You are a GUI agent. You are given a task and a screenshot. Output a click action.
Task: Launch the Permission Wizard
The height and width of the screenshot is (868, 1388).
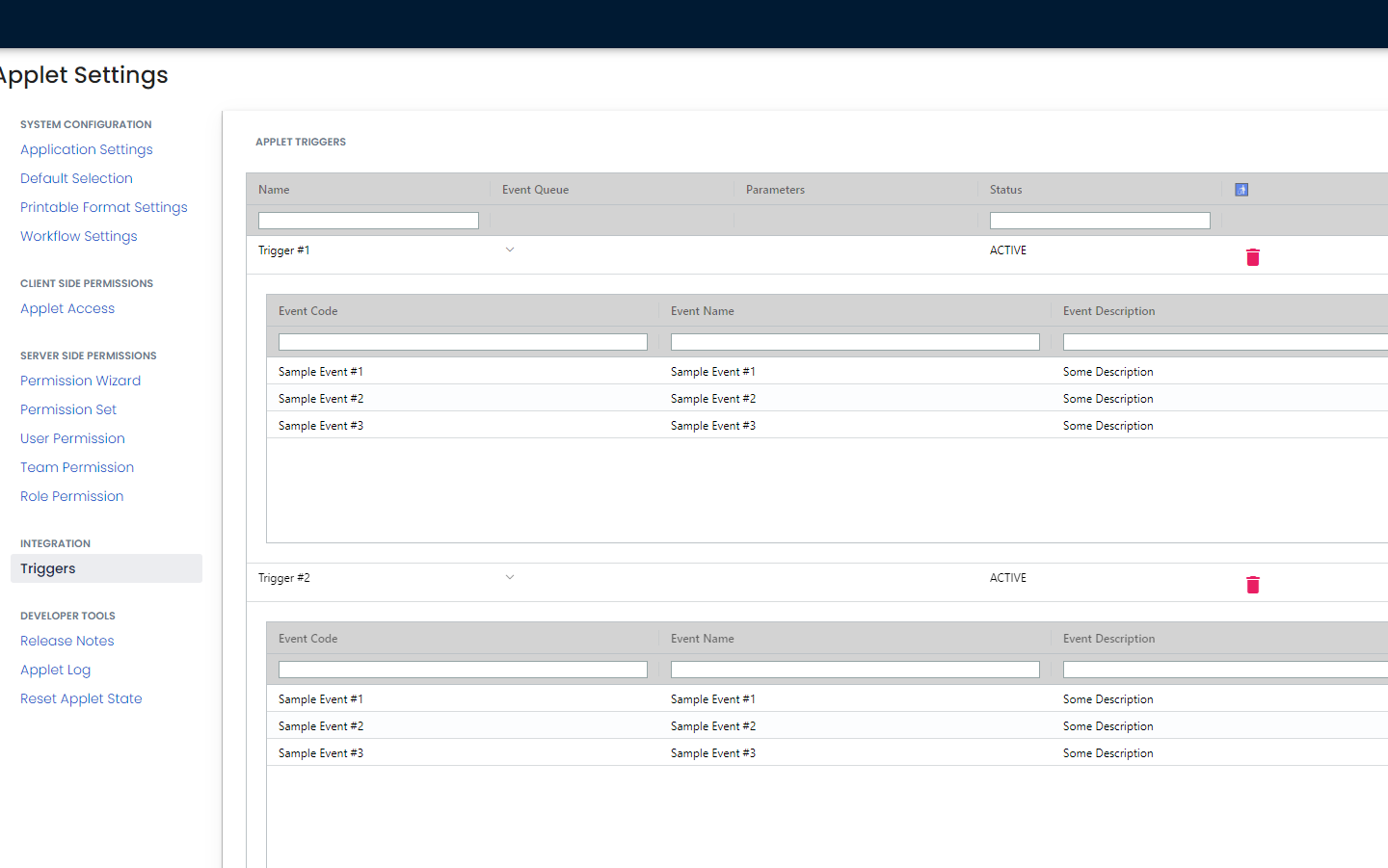(x=81, y=381)
